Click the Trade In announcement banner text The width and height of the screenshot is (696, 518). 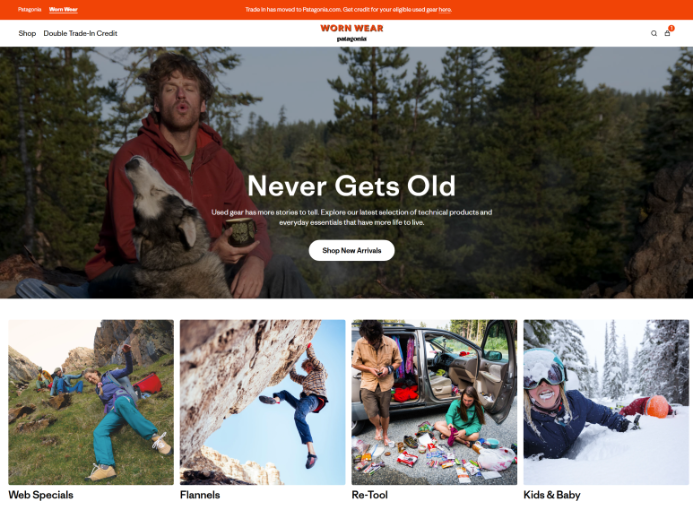(348, 9)
